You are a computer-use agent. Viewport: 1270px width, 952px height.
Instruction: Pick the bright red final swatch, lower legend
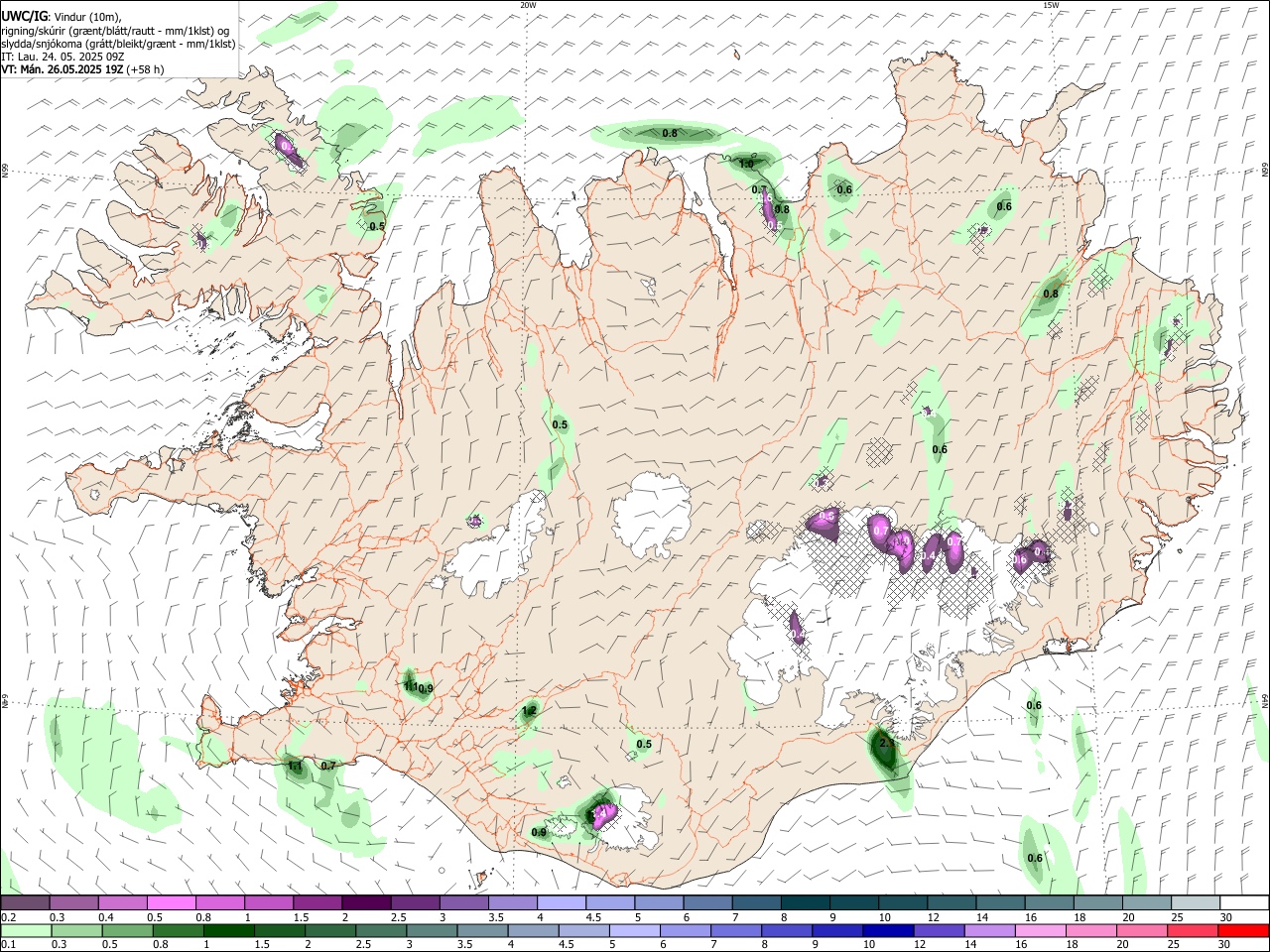[1241, 930]
